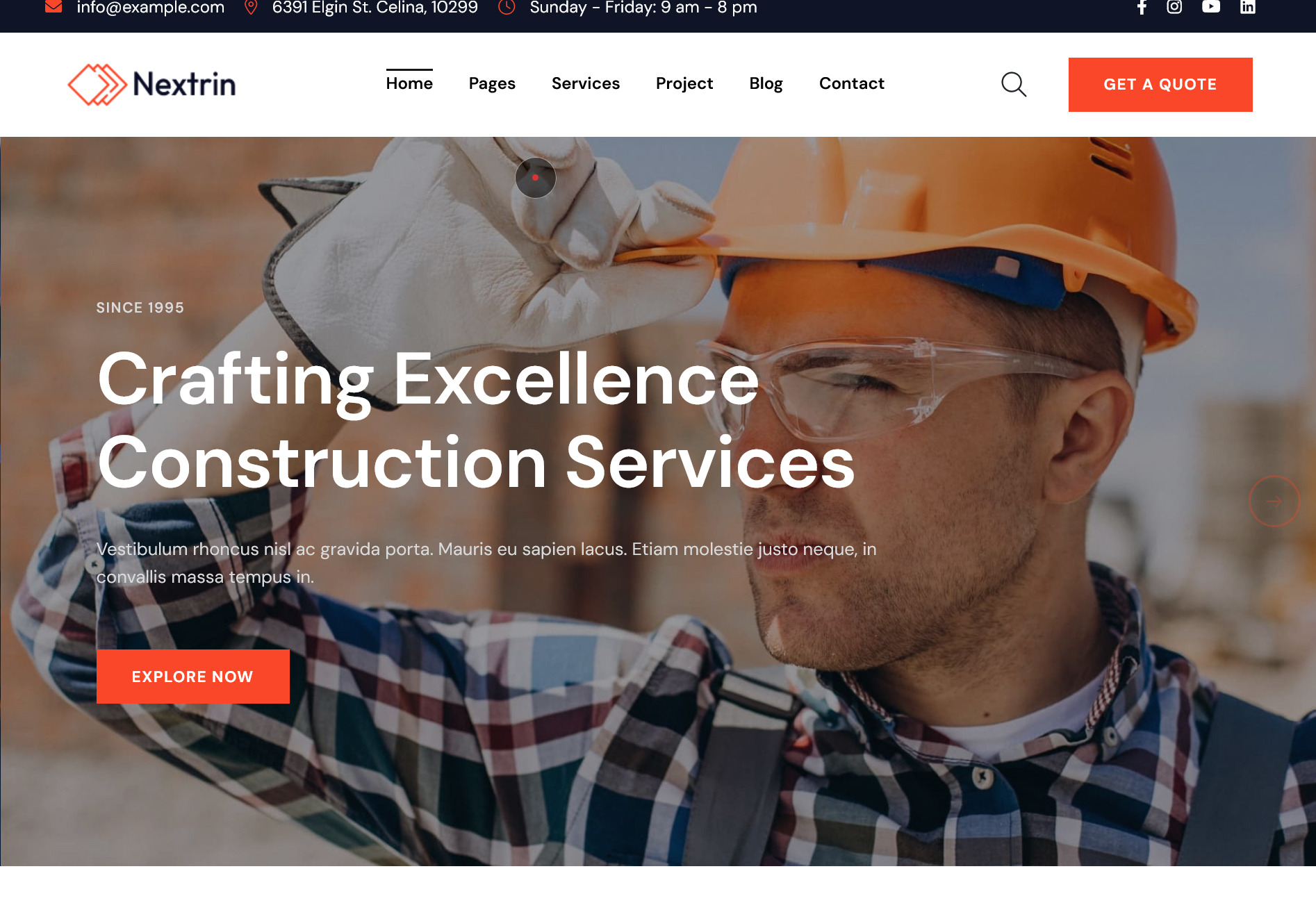Open the YouTube social icon
This screenshot has height=903, width=1316.
(1211, 7)
